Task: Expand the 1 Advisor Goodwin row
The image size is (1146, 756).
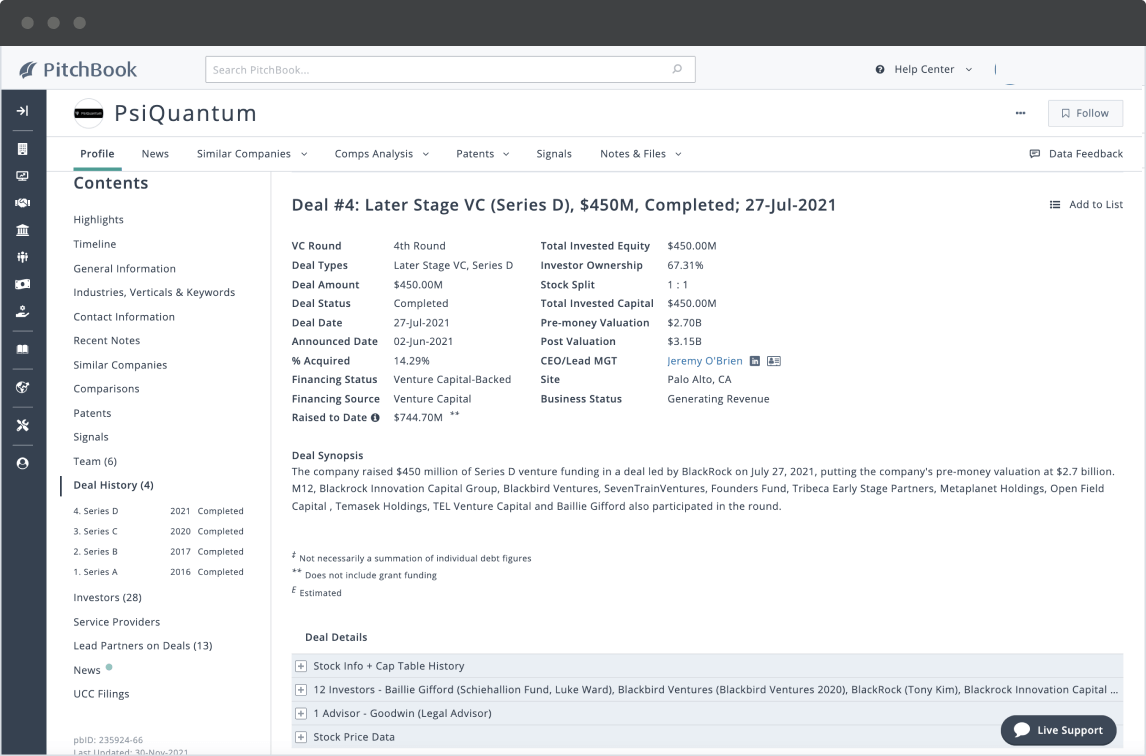Action: pos(300,714)
